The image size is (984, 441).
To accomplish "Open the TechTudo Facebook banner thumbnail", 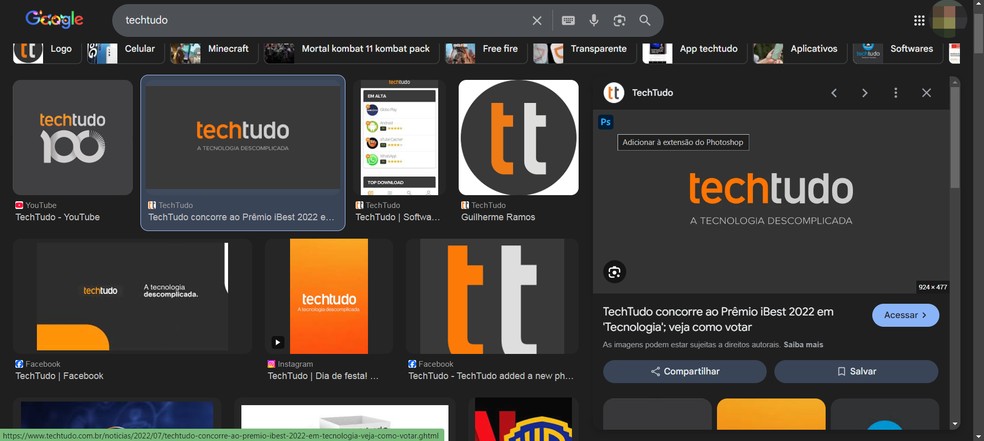I will (x=132, y=296).
